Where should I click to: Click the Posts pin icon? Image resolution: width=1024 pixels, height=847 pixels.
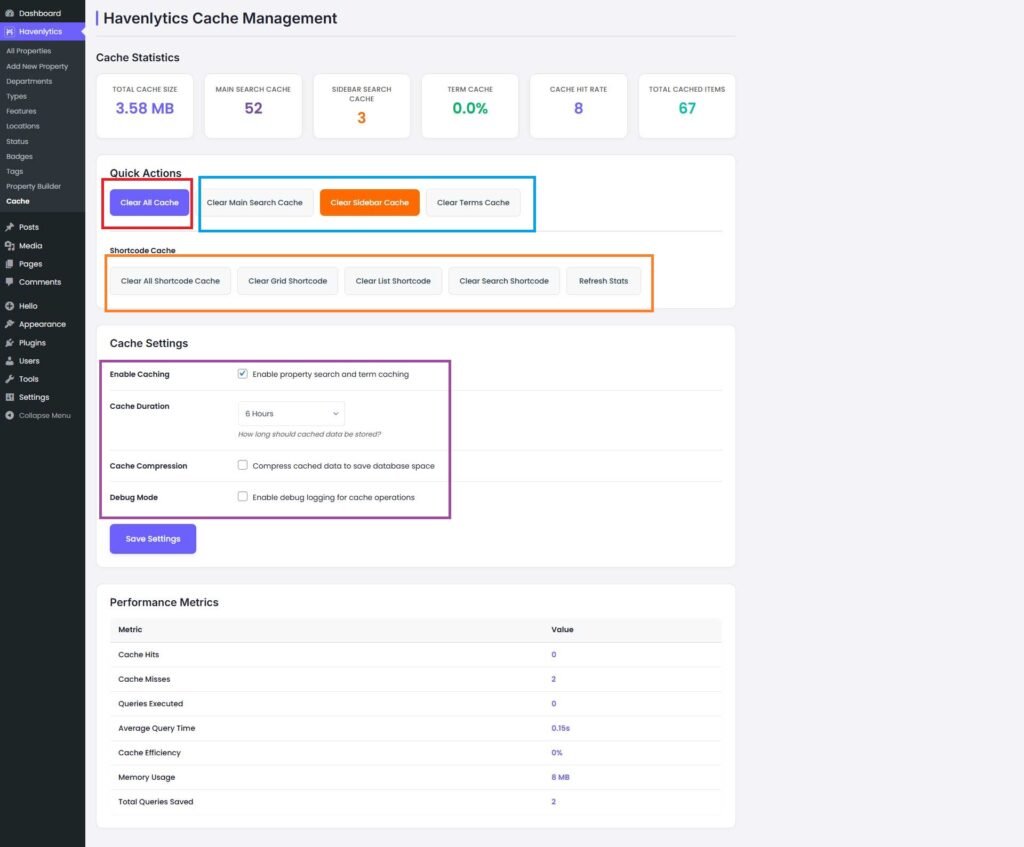[10, 227]
